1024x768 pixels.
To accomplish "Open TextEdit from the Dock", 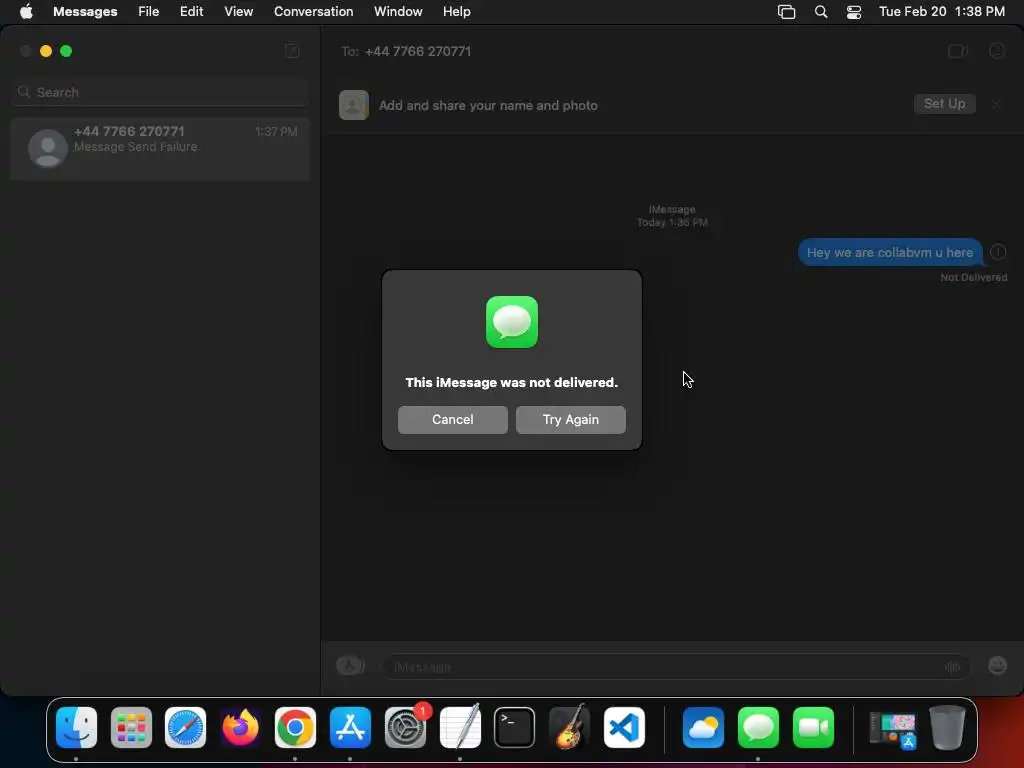I will tap(460, 727).
